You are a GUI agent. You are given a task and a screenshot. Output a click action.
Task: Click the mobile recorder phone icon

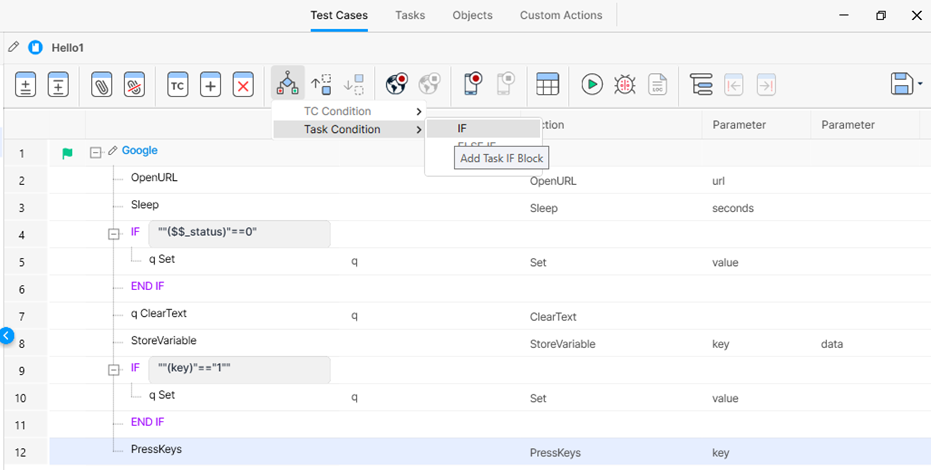[473, 85]
